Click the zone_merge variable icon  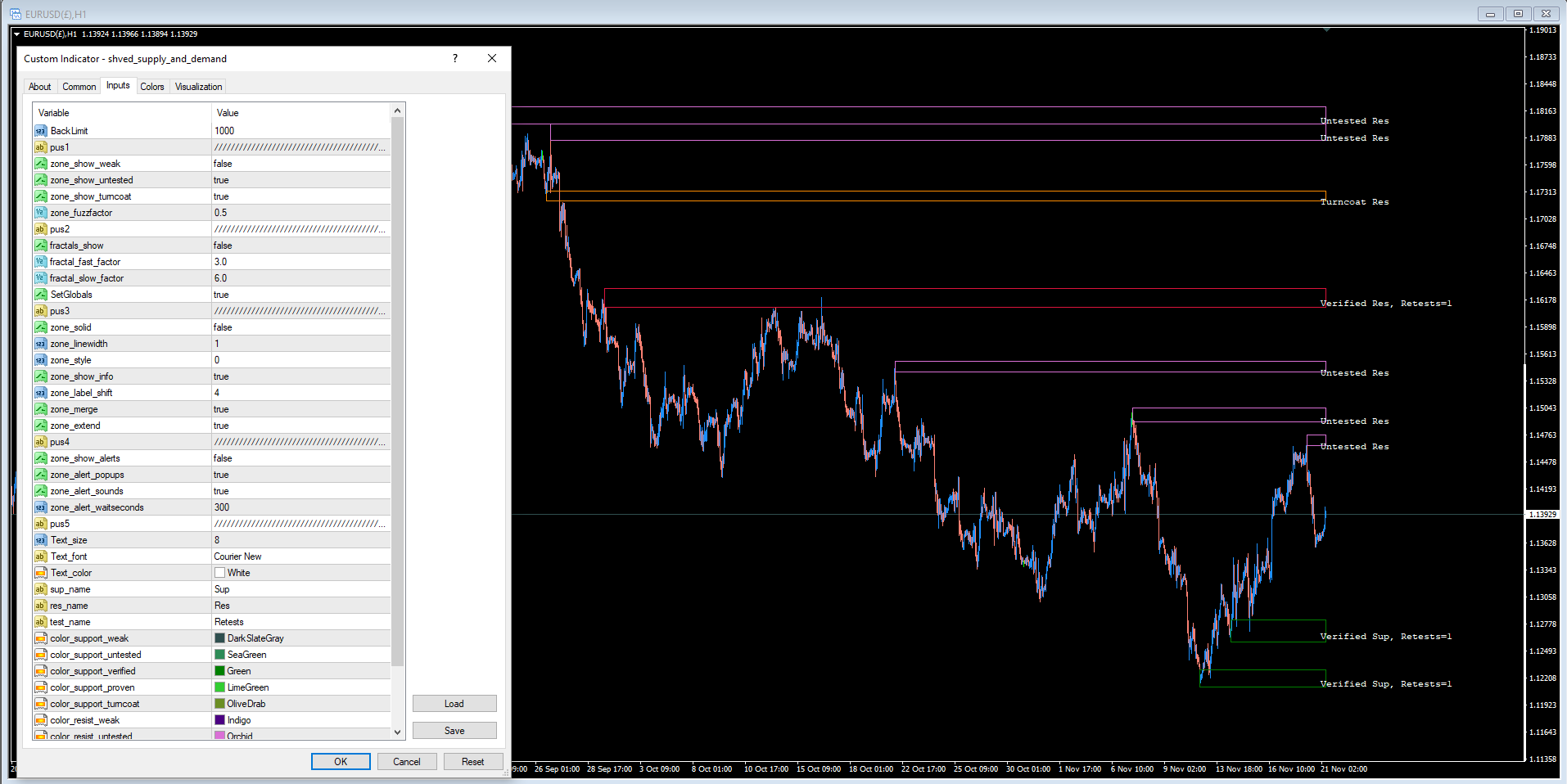(40, 409)
